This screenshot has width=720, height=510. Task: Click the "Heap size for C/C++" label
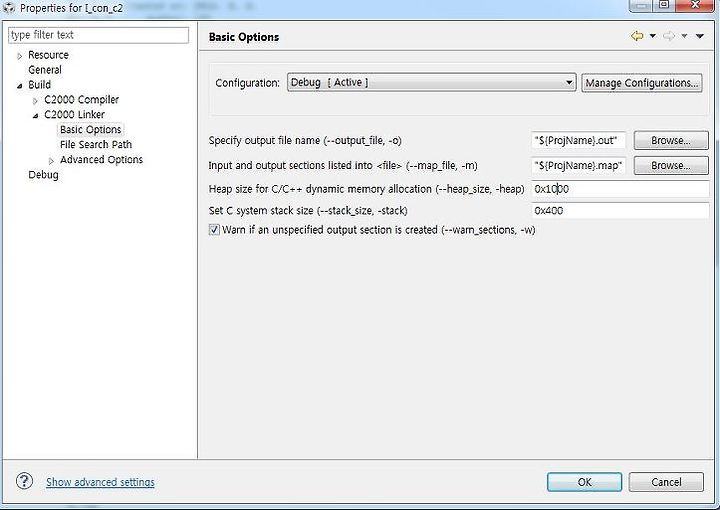(366, 189)
